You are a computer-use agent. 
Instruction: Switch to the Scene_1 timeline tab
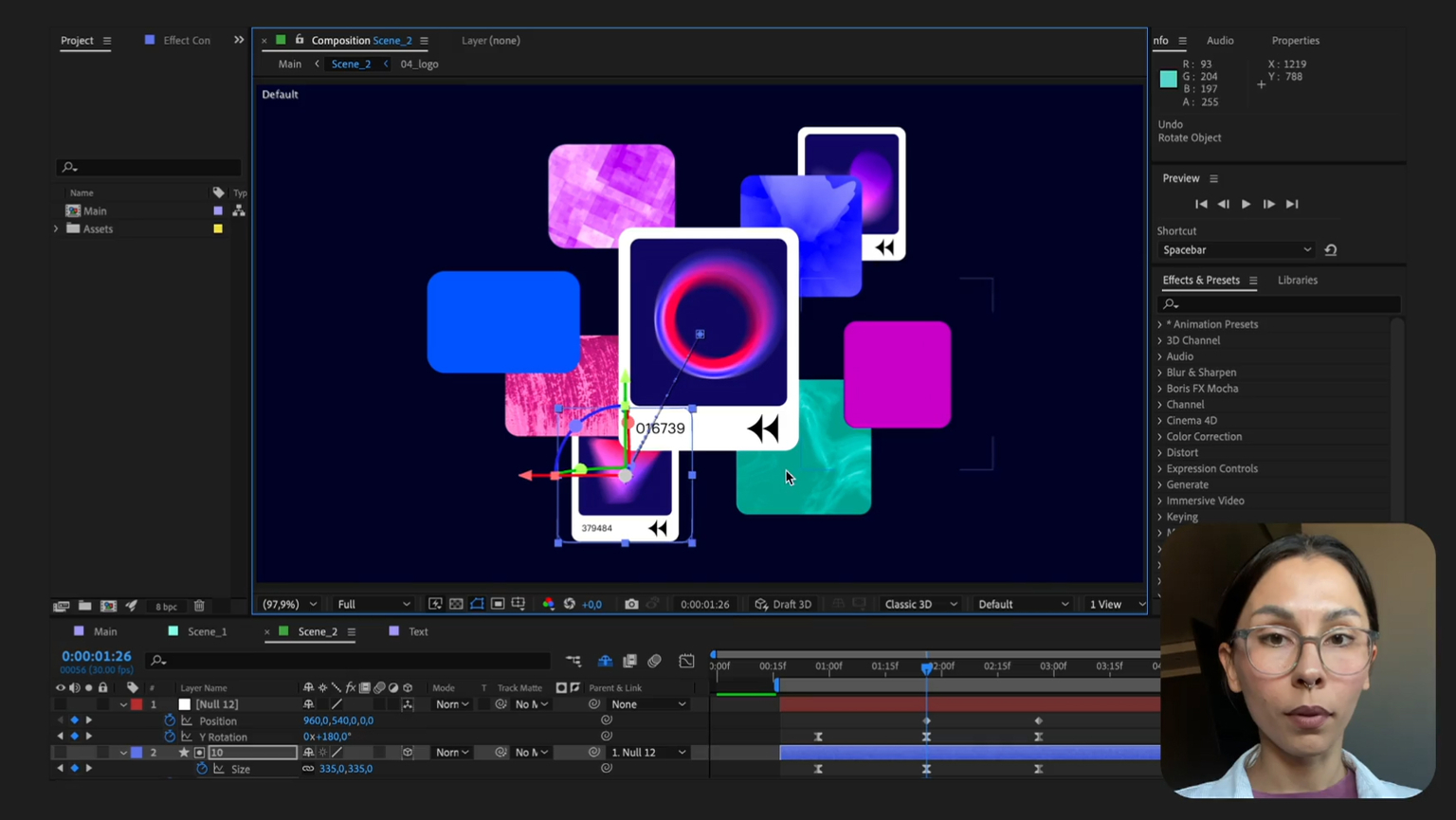[207, 631]
